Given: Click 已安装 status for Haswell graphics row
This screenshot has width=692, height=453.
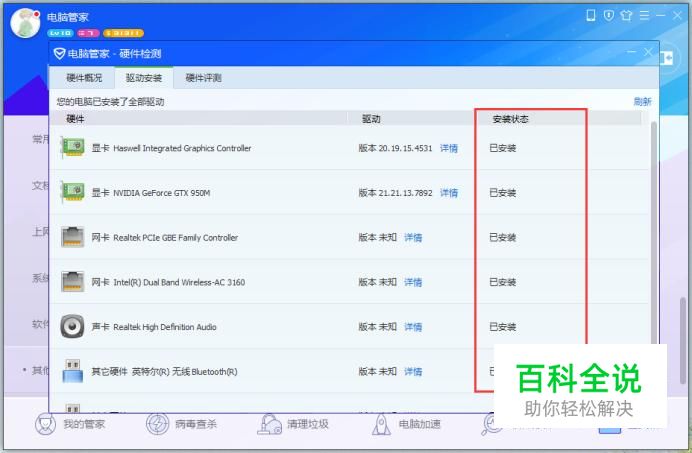Looking at the screenshot, I should [503, 148].
